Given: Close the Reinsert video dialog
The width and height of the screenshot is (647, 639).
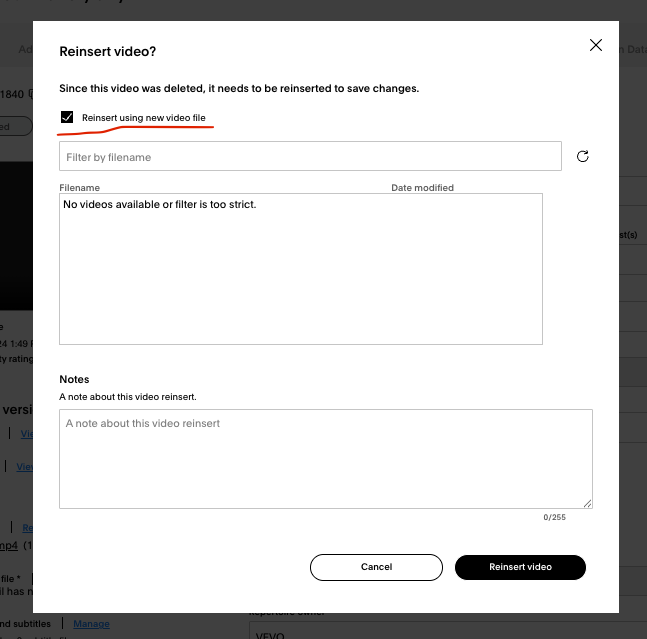Looking at the screenshot, I should (x=595, y=45).
